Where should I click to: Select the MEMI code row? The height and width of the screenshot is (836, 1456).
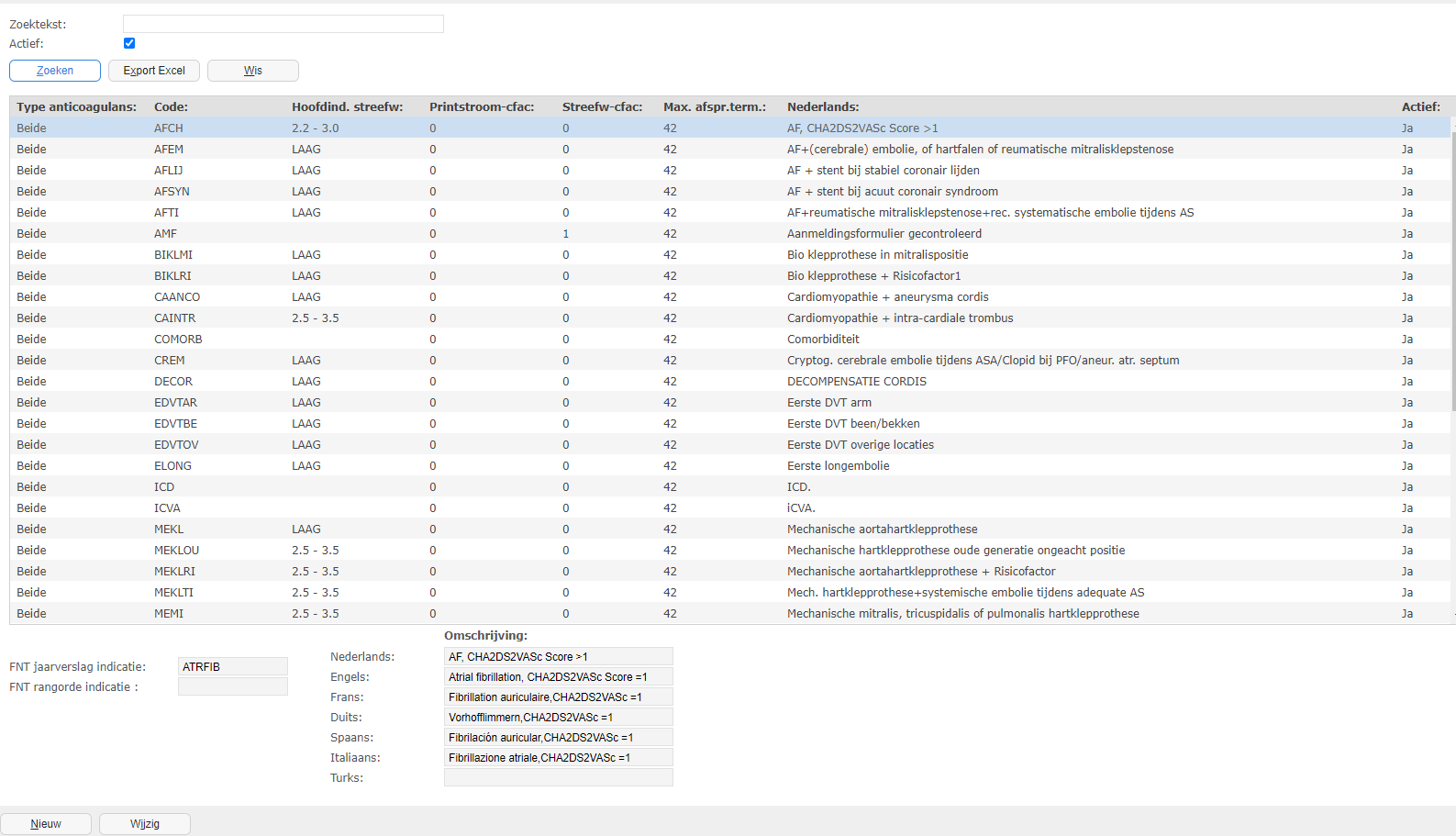click(x=730, y=614)
